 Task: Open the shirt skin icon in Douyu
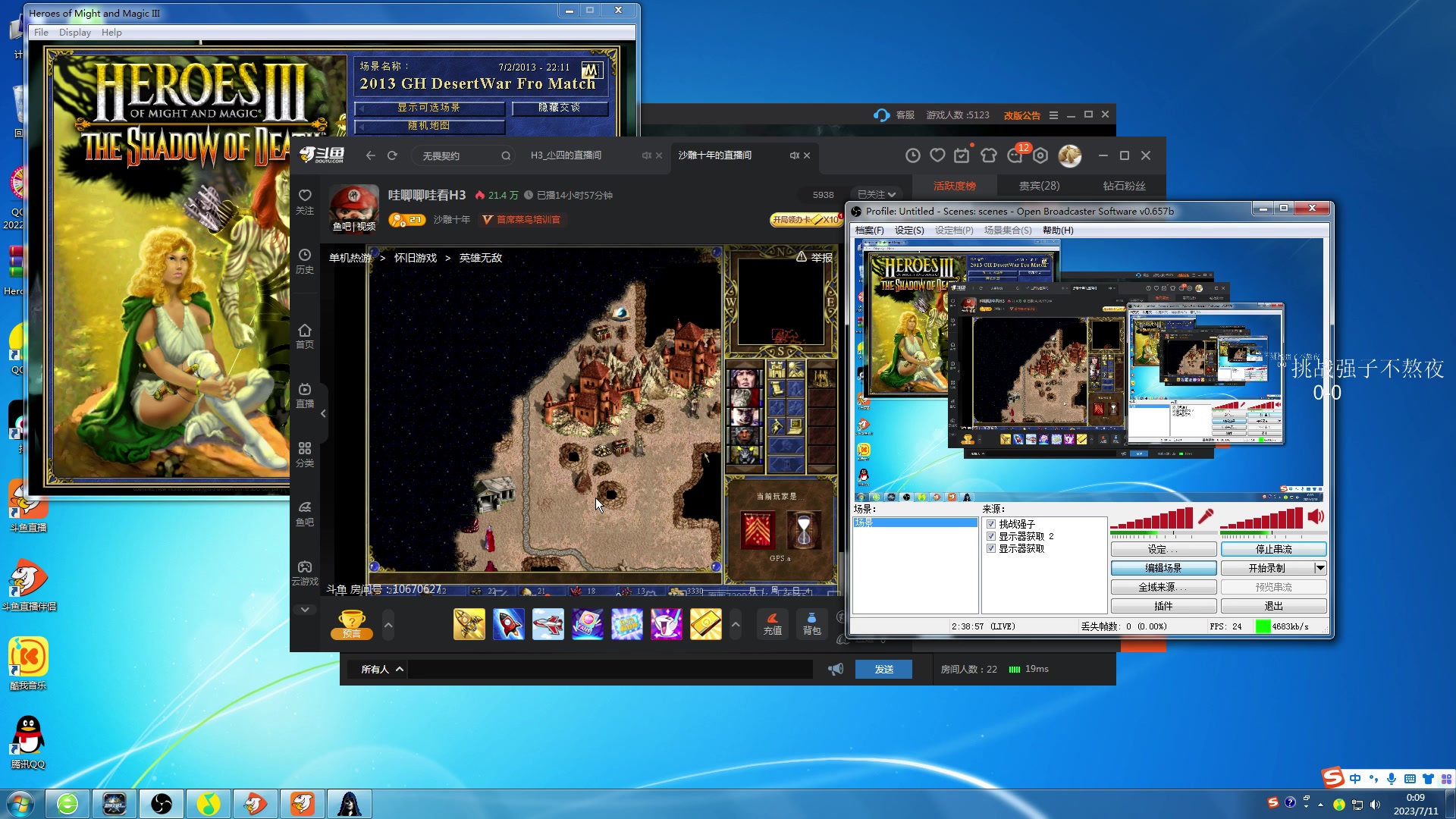point(988,155)
